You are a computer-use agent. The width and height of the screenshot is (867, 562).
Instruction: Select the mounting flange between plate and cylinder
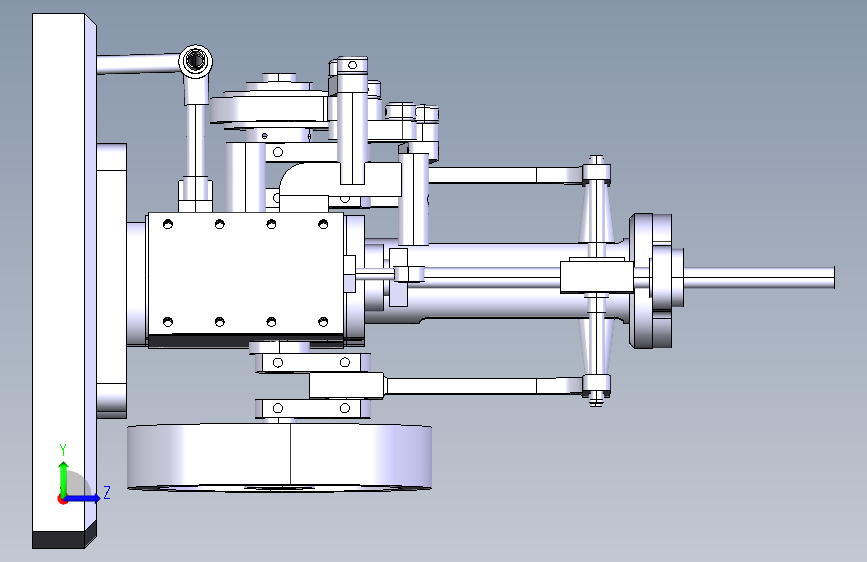click(x=112, y=280)
